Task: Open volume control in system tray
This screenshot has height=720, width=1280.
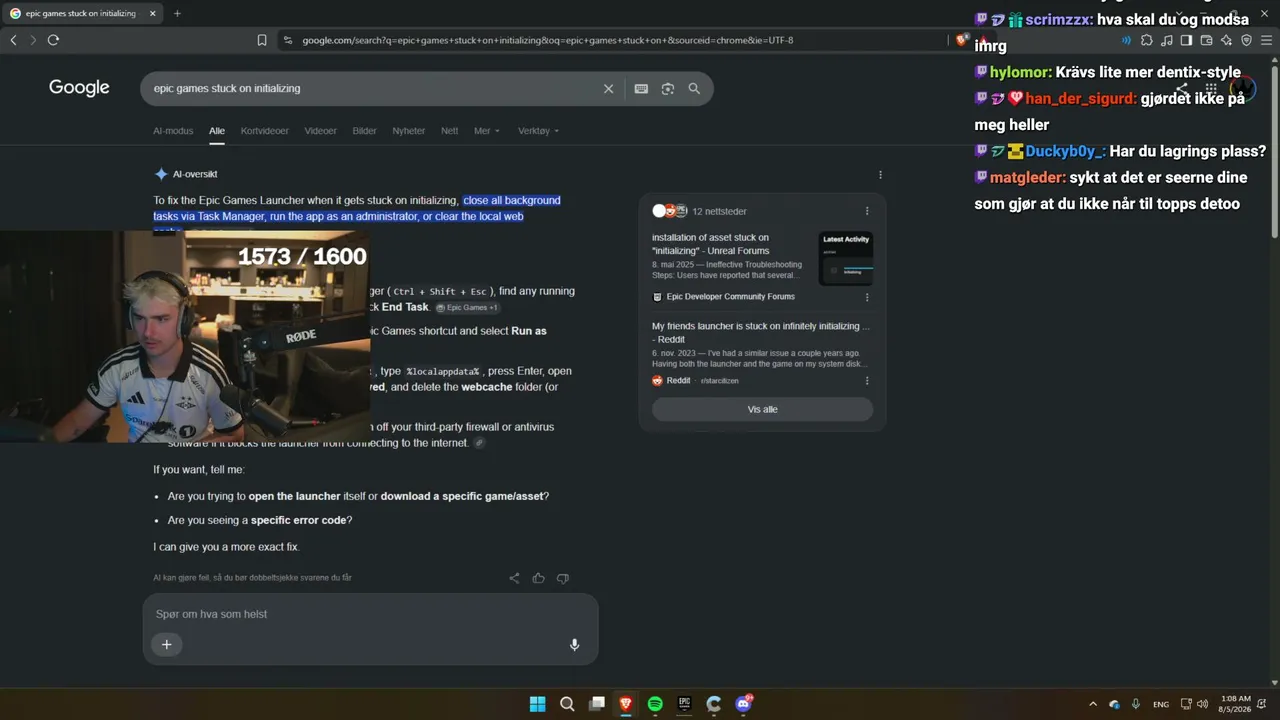Action: [1202, 704]
